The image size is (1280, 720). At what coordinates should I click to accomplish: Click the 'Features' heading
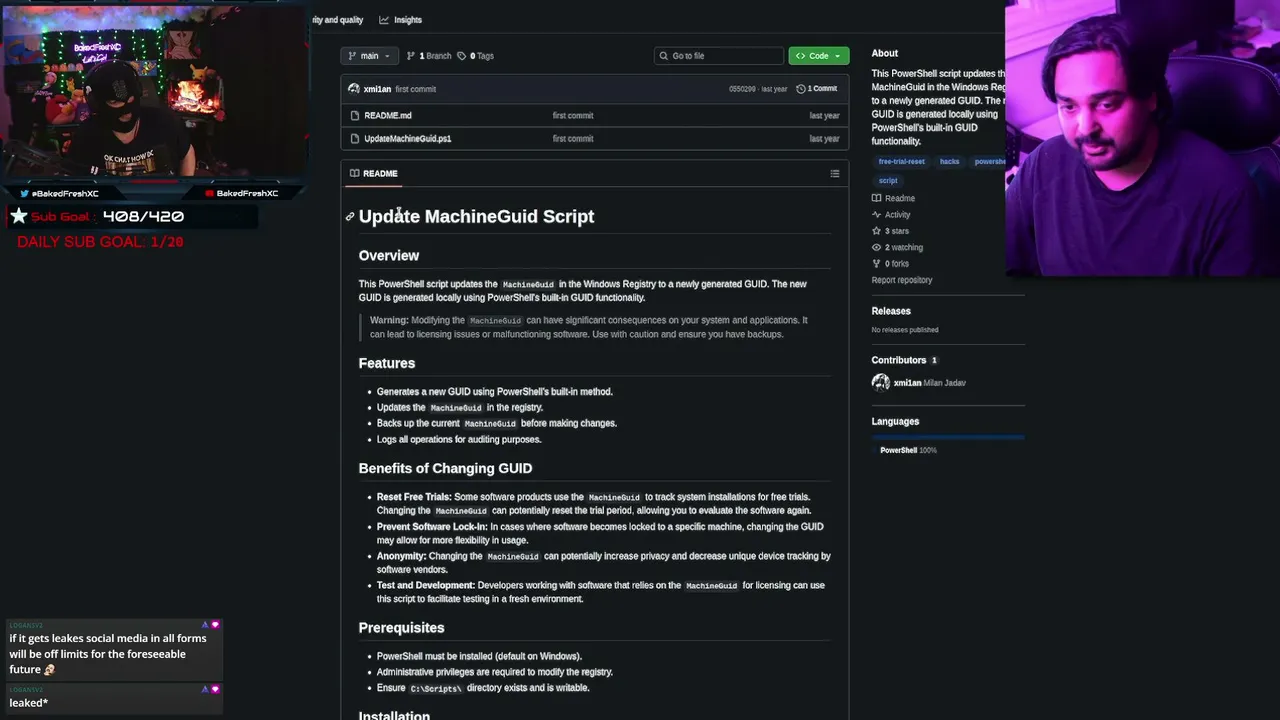click(x=387, y=363)
